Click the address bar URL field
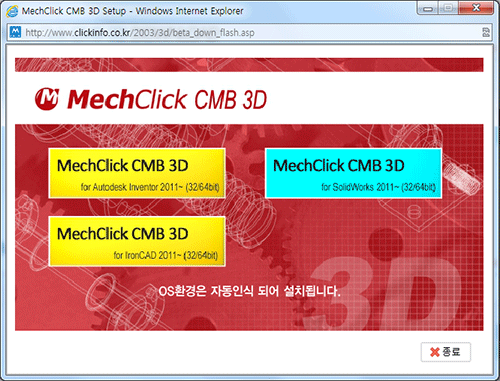This screenshot has width=500, height=381. click(x=250, y=33)
